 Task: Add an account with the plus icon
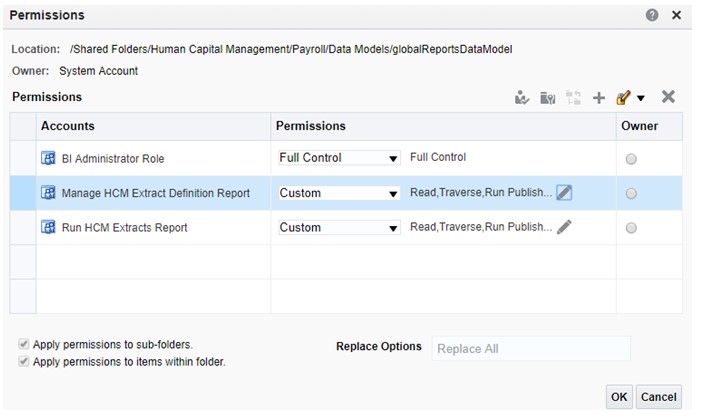(x=599, y=98)
